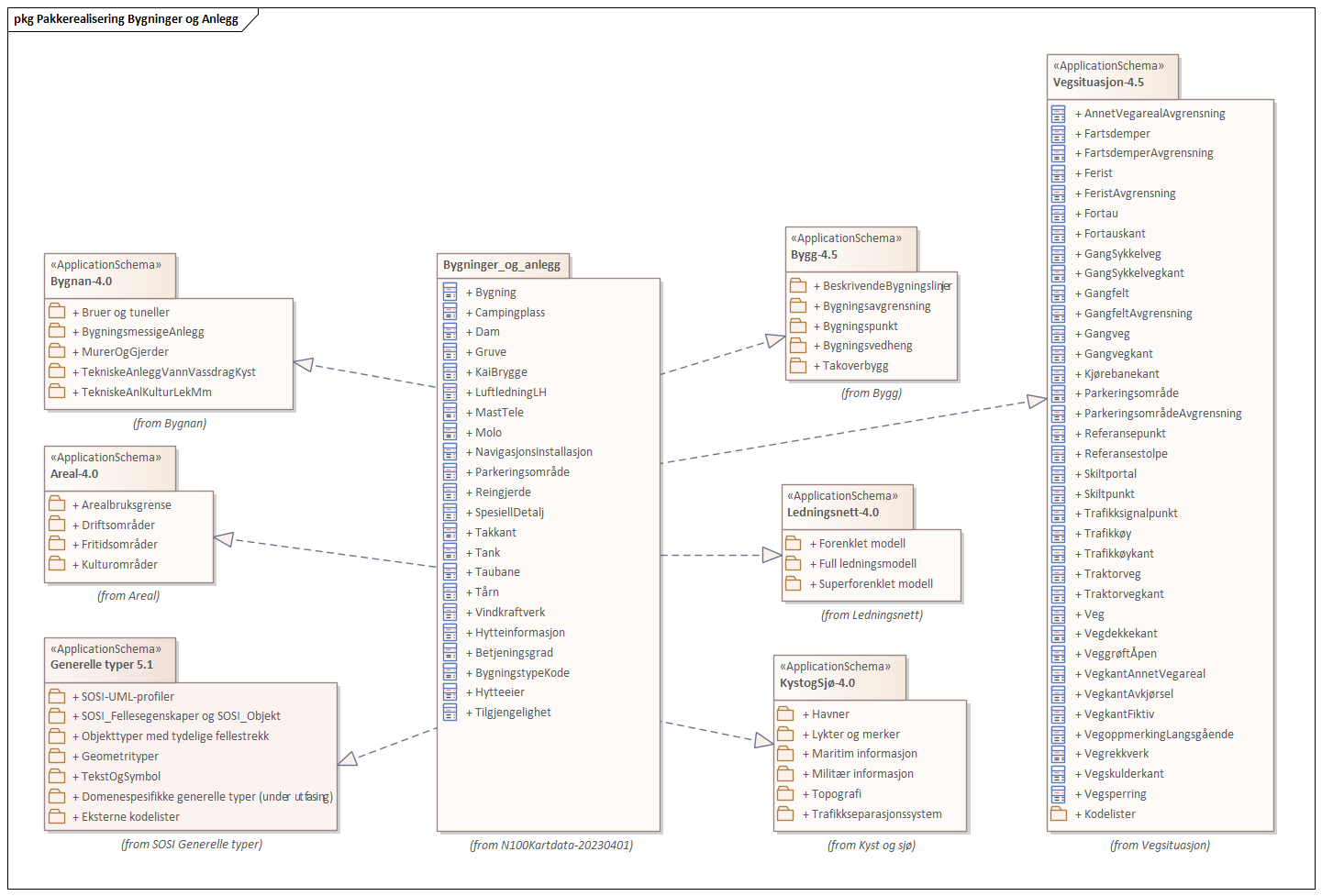Select the Fritidsområder entry
Image resolution: width=1322 pixels, height=896 pixels.
tap(115, 544)
